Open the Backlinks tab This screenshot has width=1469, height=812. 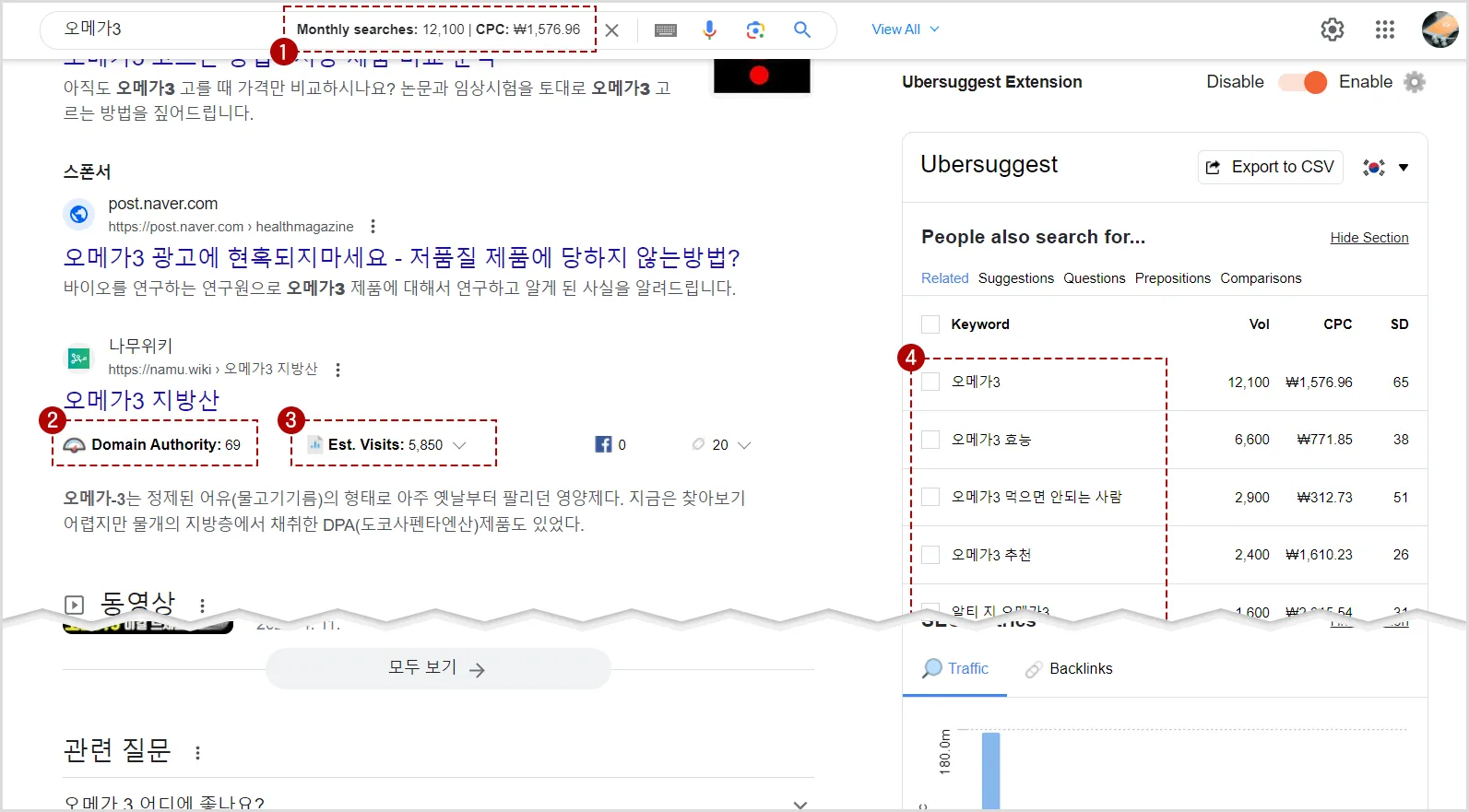click(x=1069, y=668)
